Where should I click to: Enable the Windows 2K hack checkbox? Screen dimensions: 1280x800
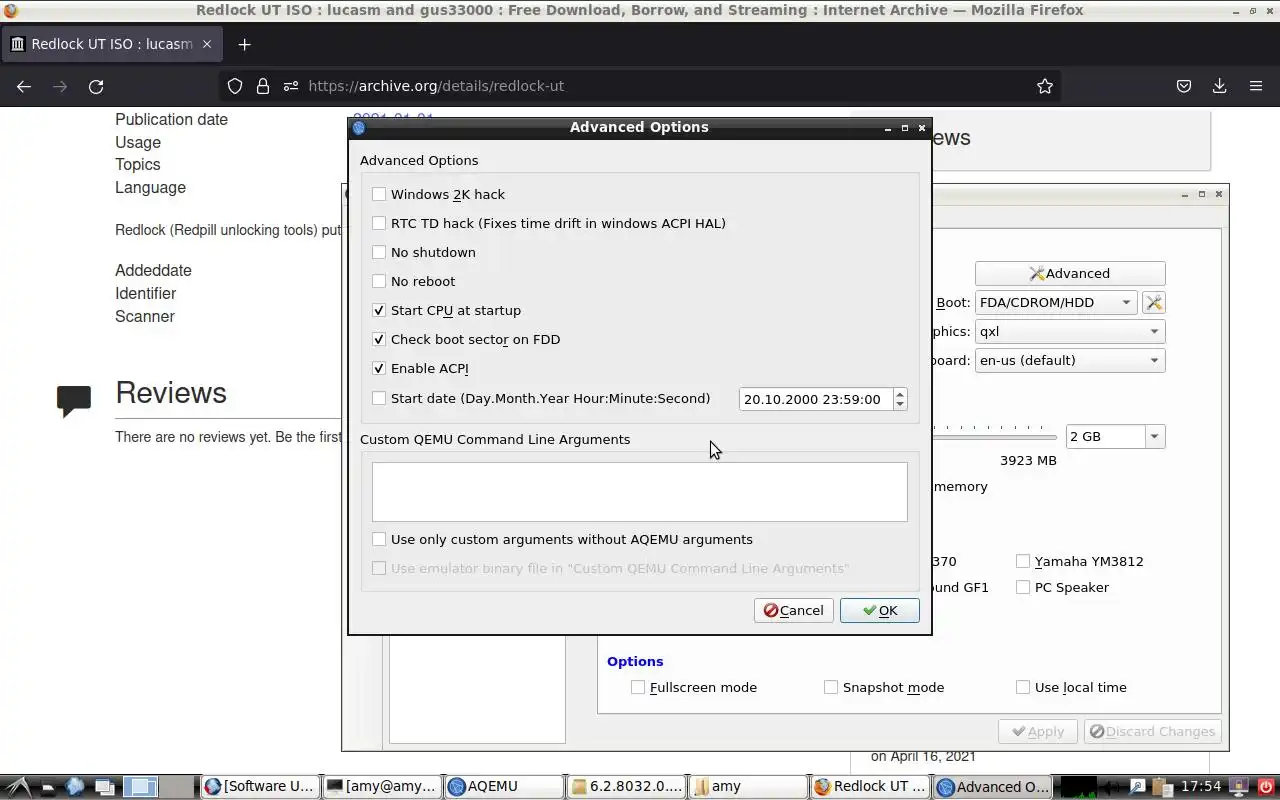pos(379,194)
